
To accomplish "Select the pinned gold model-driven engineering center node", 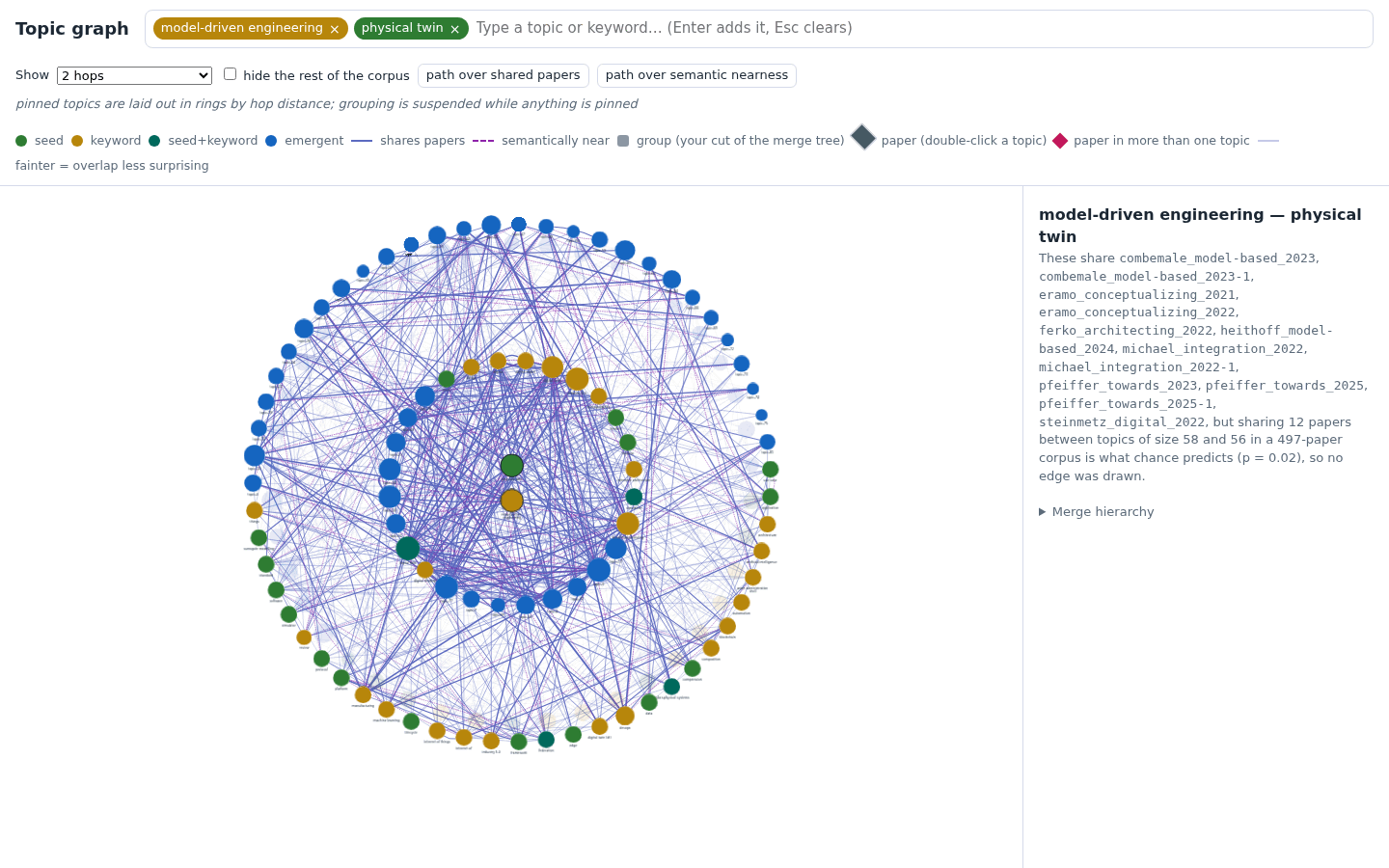I will (512, 501).
